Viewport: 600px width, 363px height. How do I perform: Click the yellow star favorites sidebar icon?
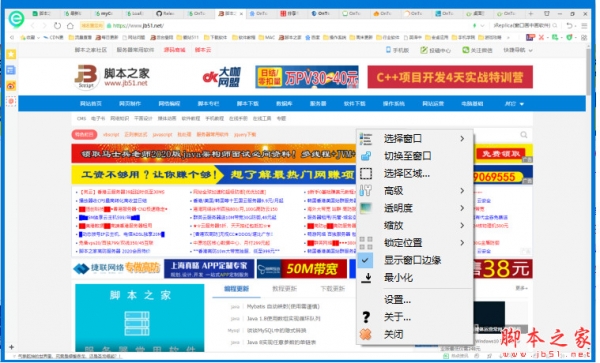click(11, 54)
